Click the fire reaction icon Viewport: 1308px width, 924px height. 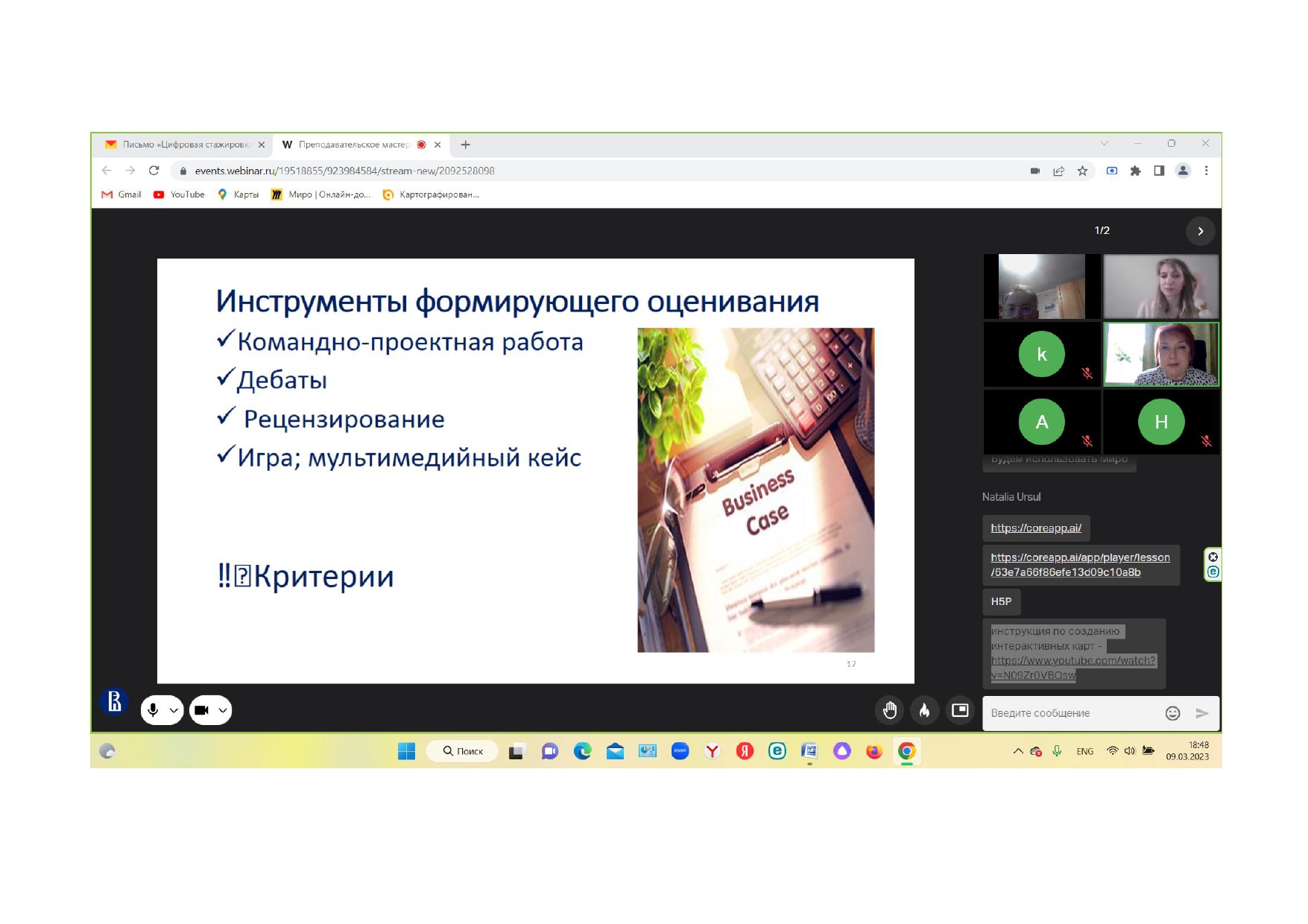coord(924,710)
